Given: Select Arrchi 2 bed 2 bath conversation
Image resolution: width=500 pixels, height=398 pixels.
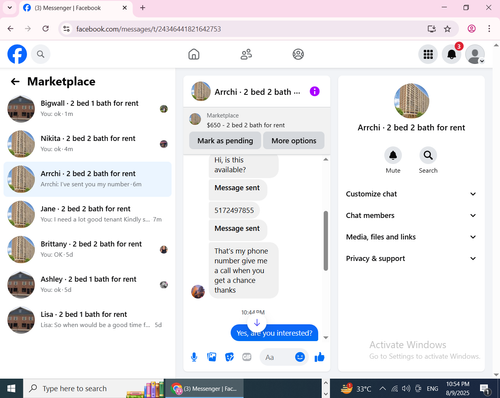Looking at the screenshot, I should (87, 179).
